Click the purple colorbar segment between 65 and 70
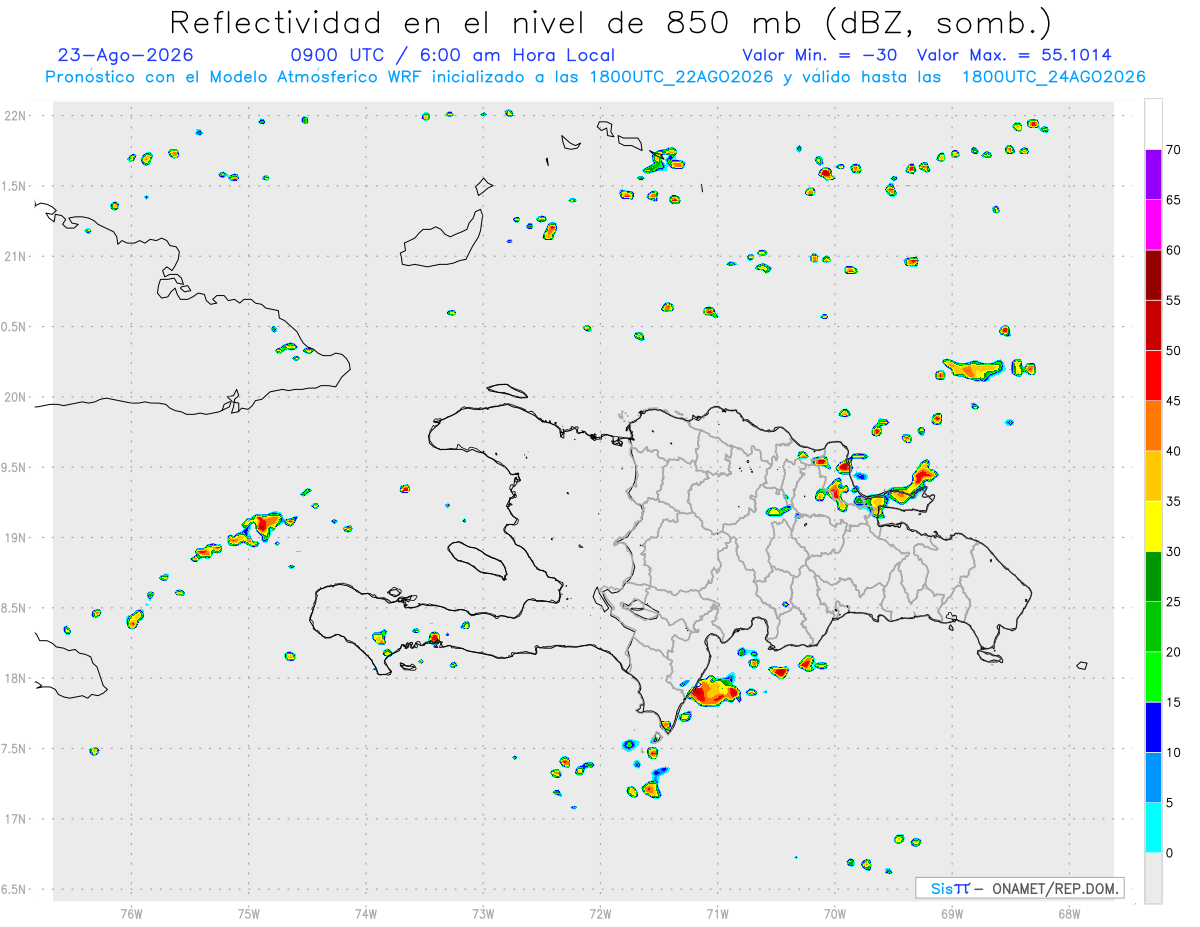 click(1153, 175)
